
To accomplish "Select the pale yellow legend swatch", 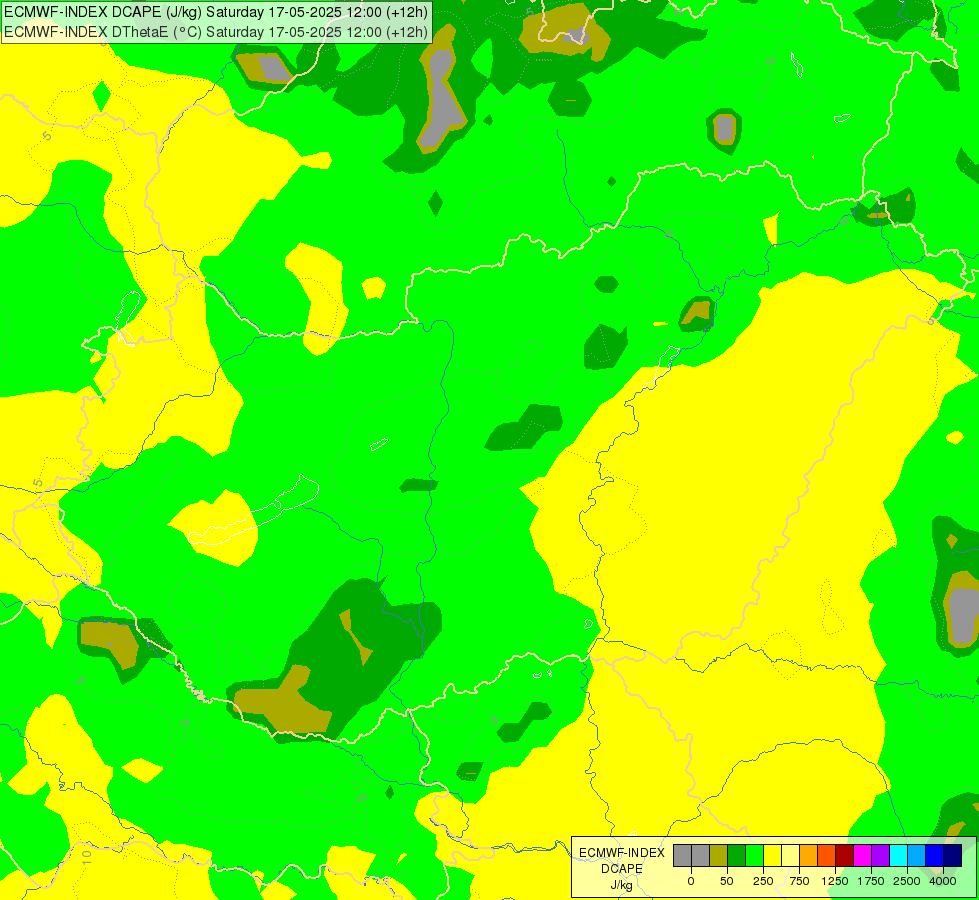I will [x=790, y=856].
